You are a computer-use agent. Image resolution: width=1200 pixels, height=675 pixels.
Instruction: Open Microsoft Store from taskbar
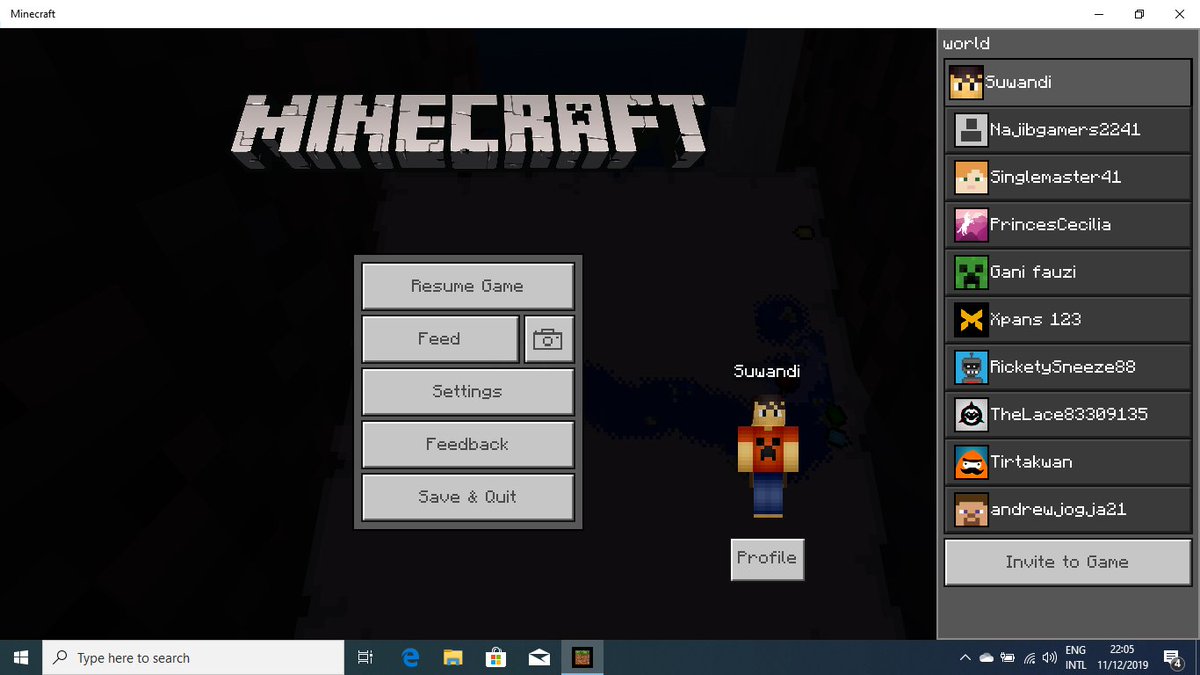tap(496, 658)
